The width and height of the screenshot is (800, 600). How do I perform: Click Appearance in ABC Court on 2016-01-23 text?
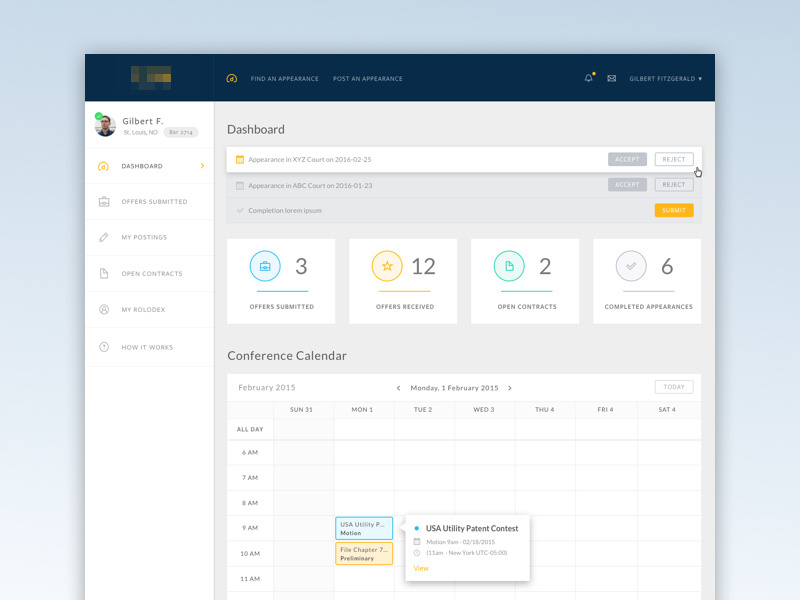310,186
